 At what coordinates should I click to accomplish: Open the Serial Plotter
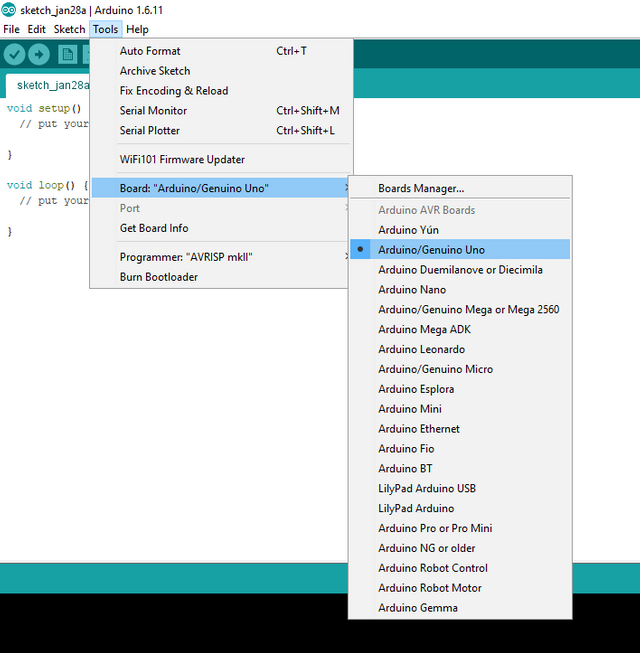pos(221,131)
